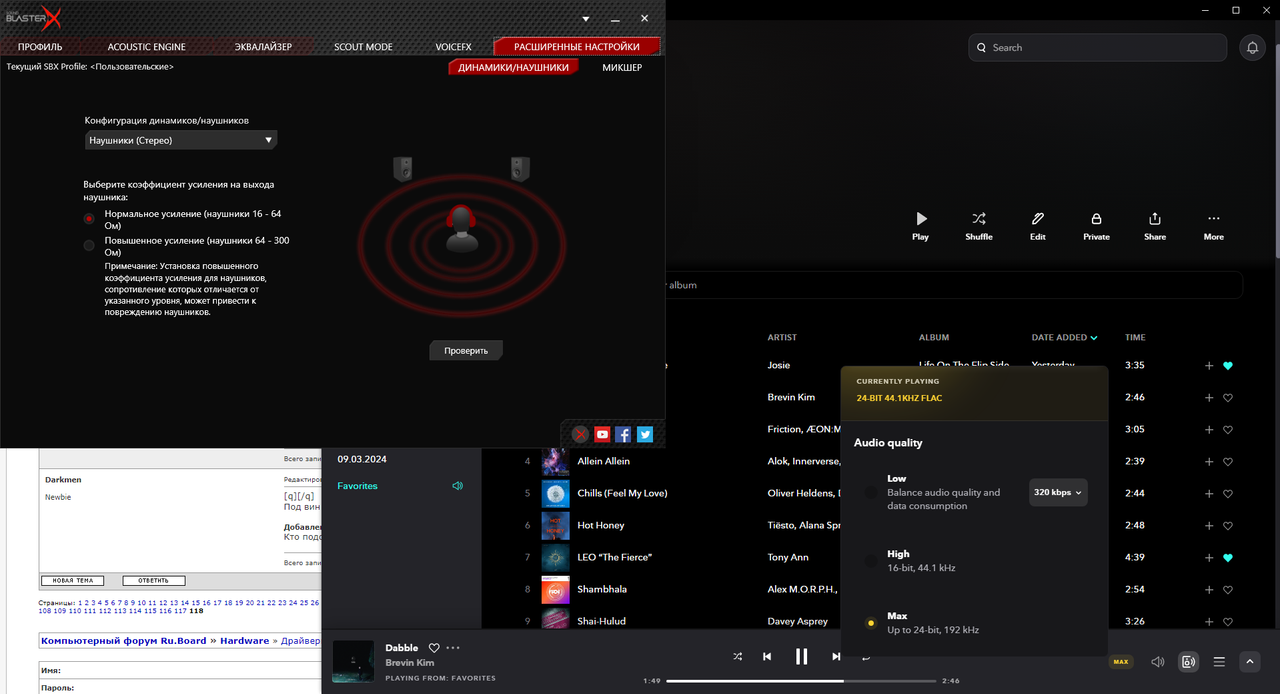Image resolution: width=1280 pixels, height=694 pixels.
Task: Open YouTube icon in Sound Blaster window
Action: (602, 434)
